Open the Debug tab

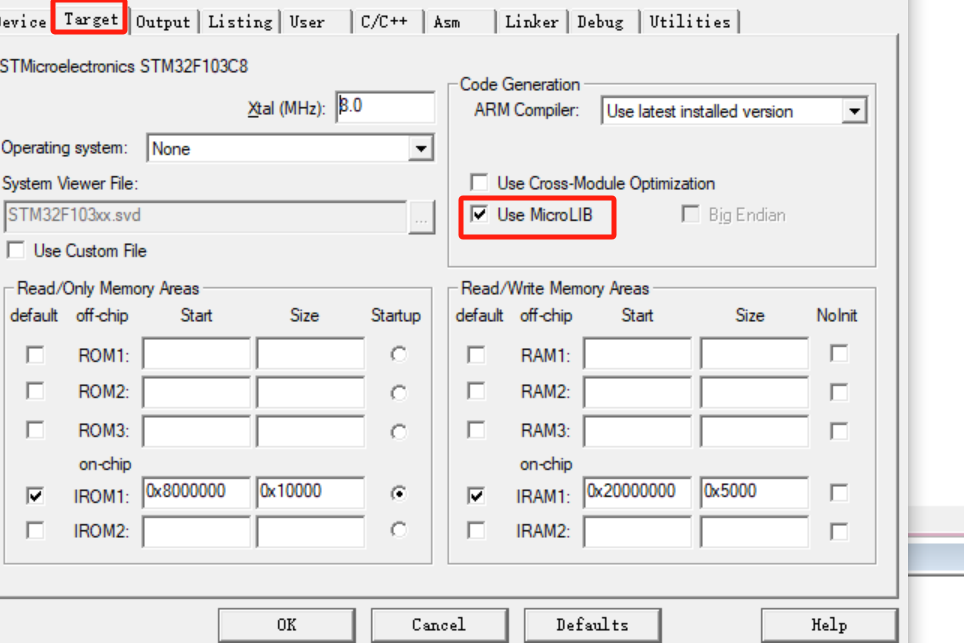pos(603,22)
